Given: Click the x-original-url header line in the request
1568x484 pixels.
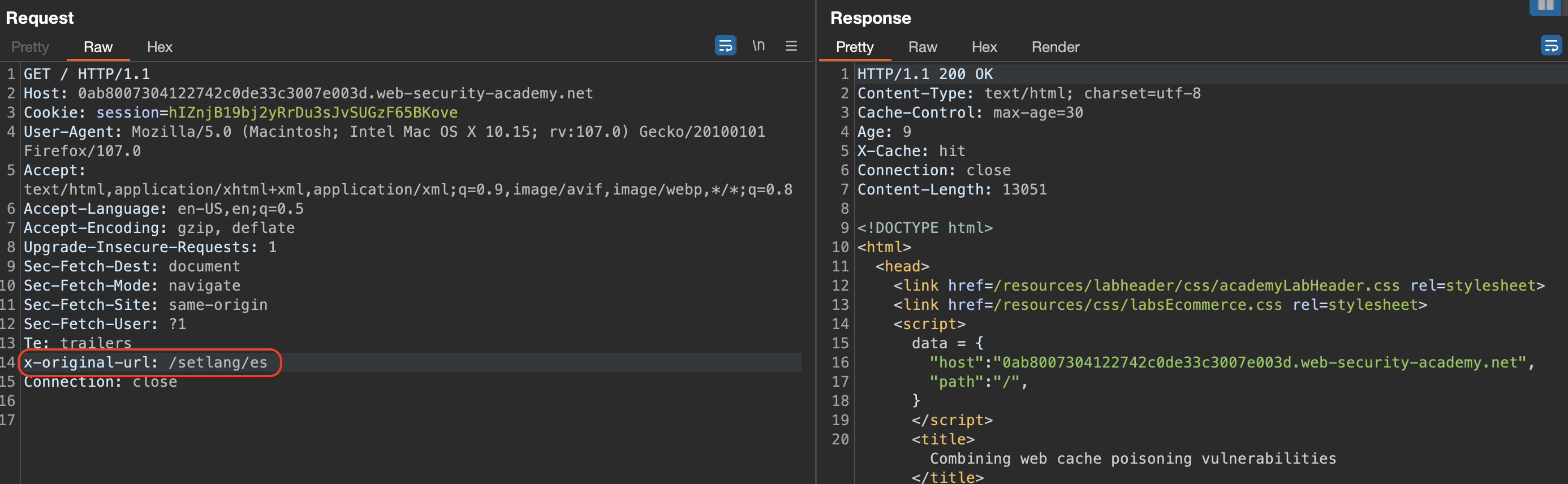Looking at the screenshot, I should pos(145,362).
